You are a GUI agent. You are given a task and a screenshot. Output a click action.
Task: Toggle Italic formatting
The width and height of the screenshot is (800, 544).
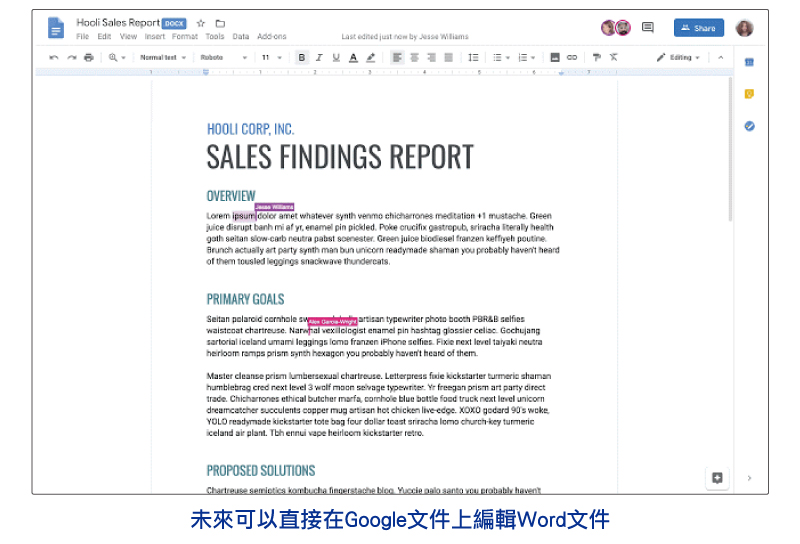click(x=319, y=58)
